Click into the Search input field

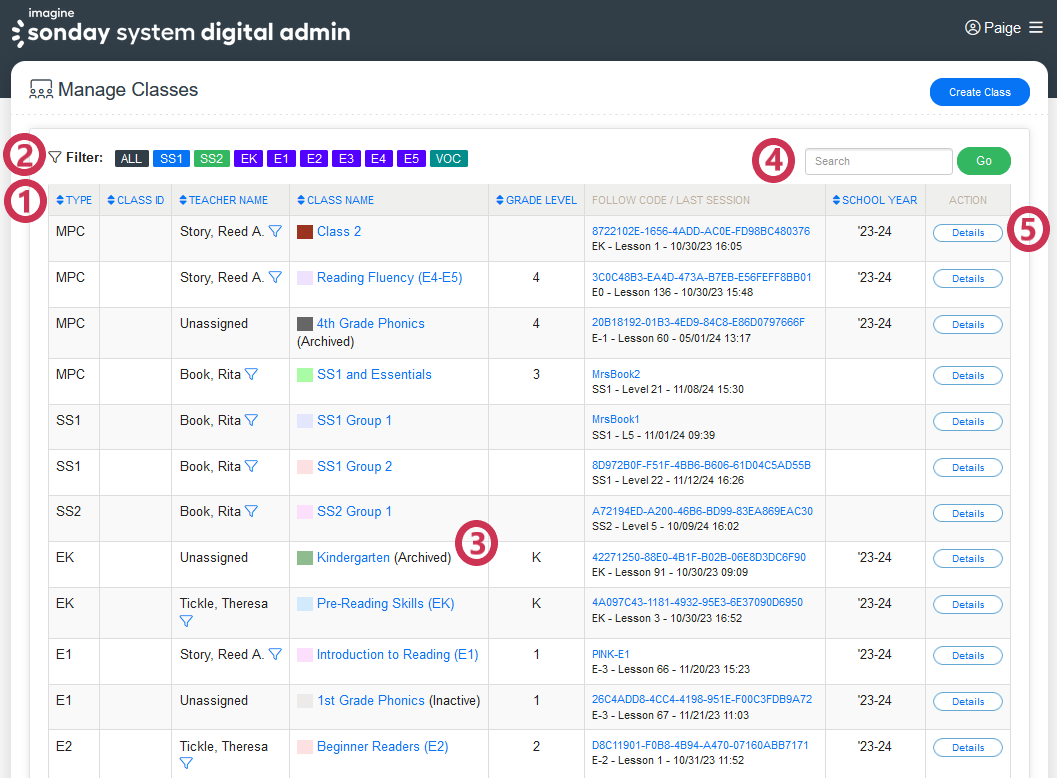click(x=878, y=161)
